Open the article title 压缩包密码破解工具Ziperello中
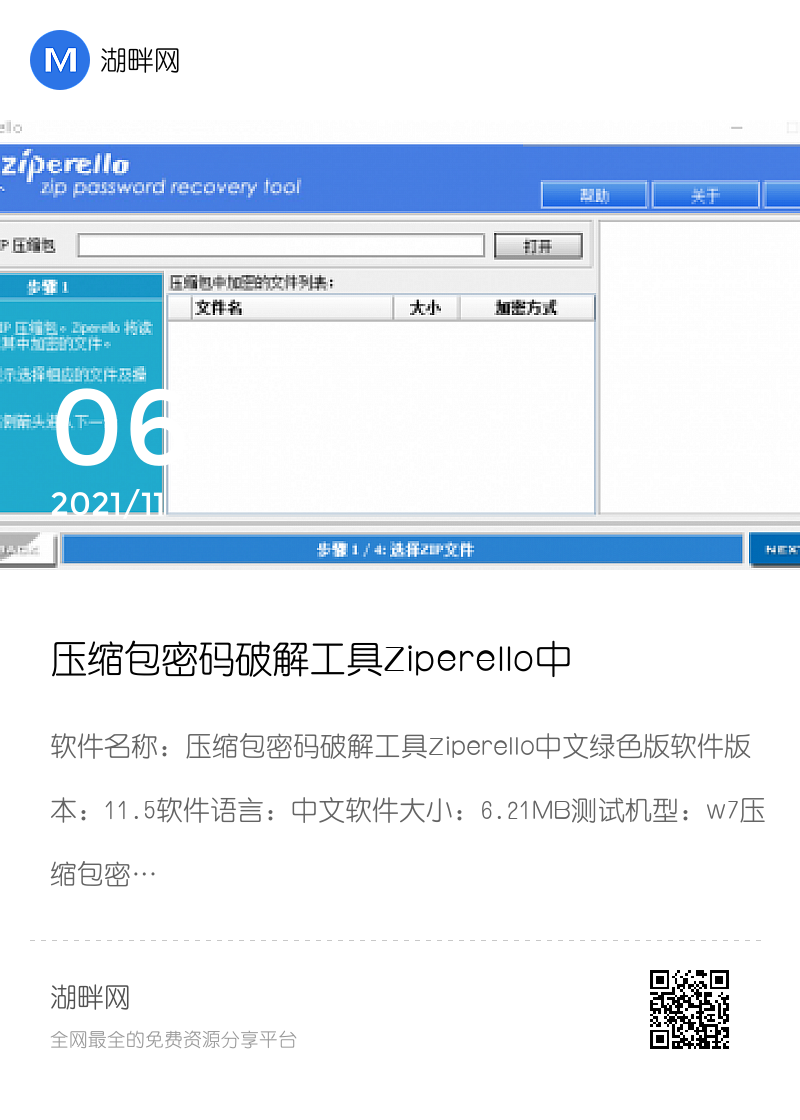 point(311,658)
